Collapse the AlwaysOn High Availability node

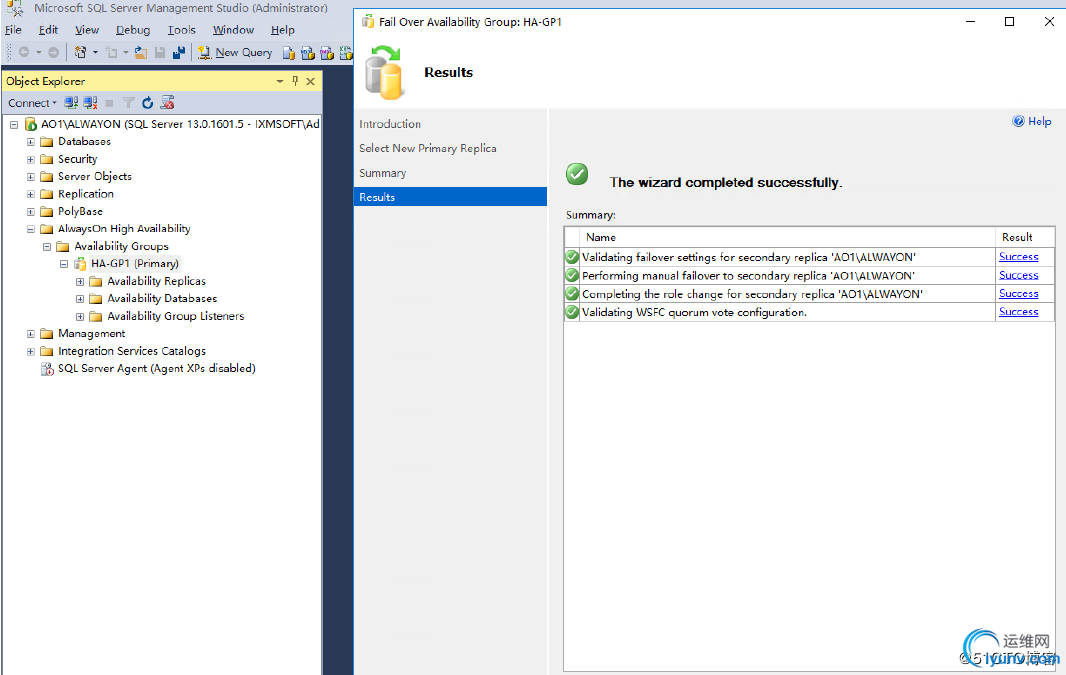click(31, 229)
